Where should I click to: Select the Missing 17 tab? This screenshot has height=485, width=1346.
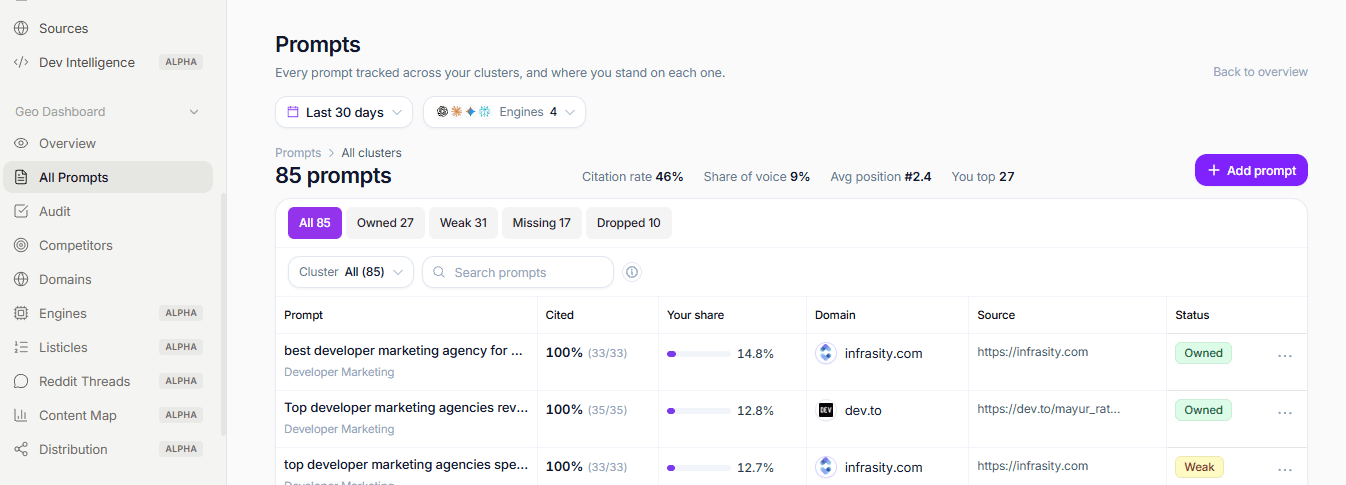[542, 223]
